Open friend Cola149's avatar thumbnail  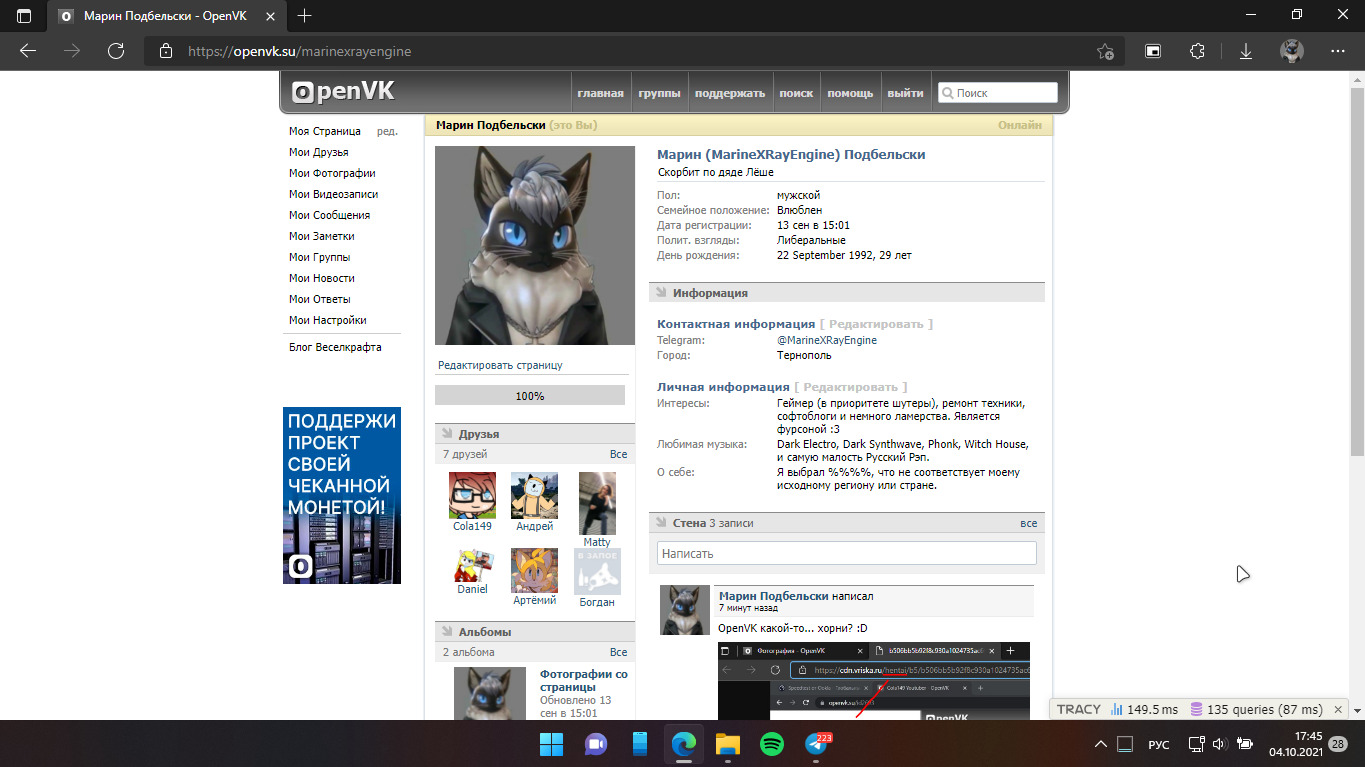472,495
